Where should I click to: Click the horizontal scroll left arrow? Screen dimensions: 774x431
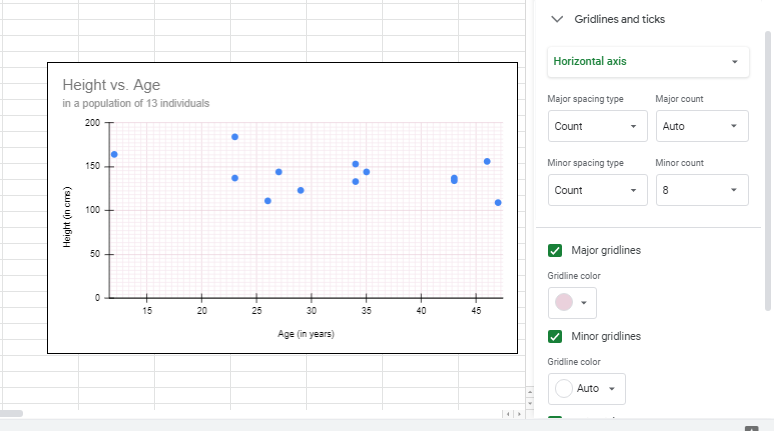click(x=508, y=414)
